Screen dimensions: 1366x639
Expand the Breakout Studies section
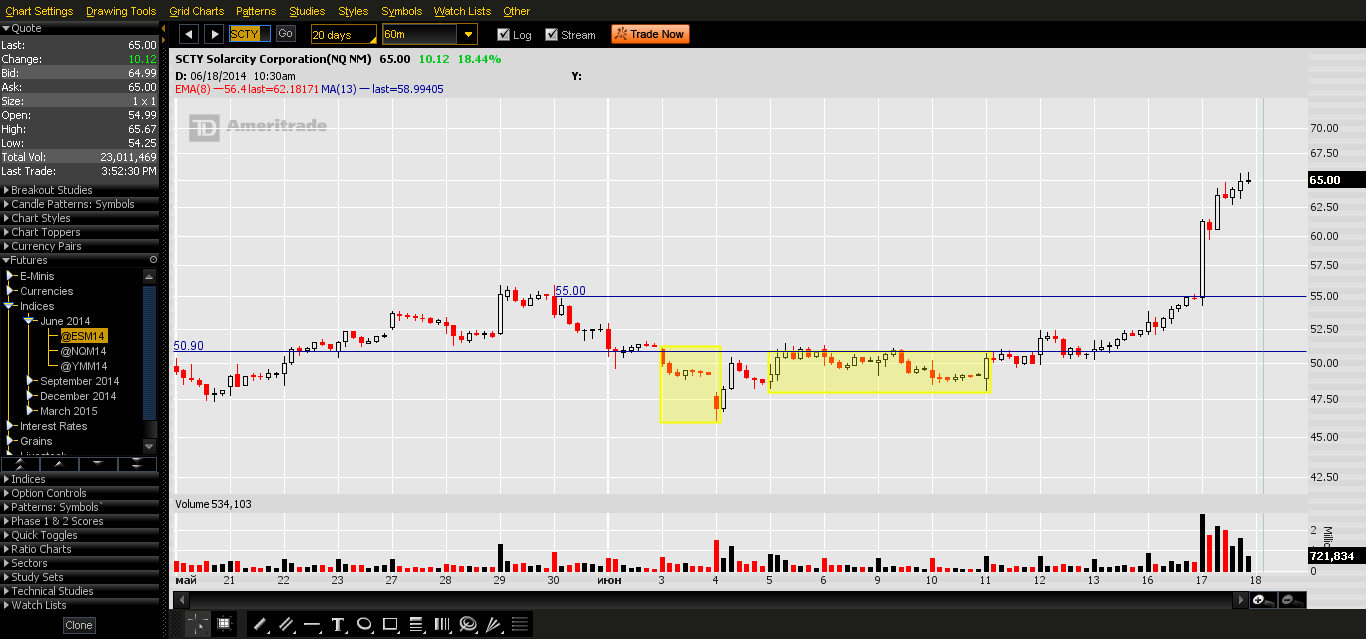pyautogui.click(x=80, y=190)
